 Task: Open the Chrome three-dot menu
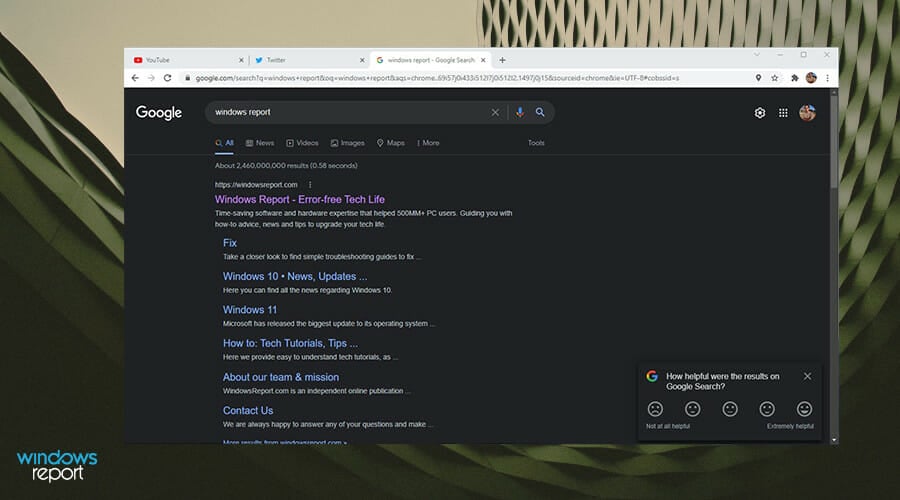coord(827,78)
